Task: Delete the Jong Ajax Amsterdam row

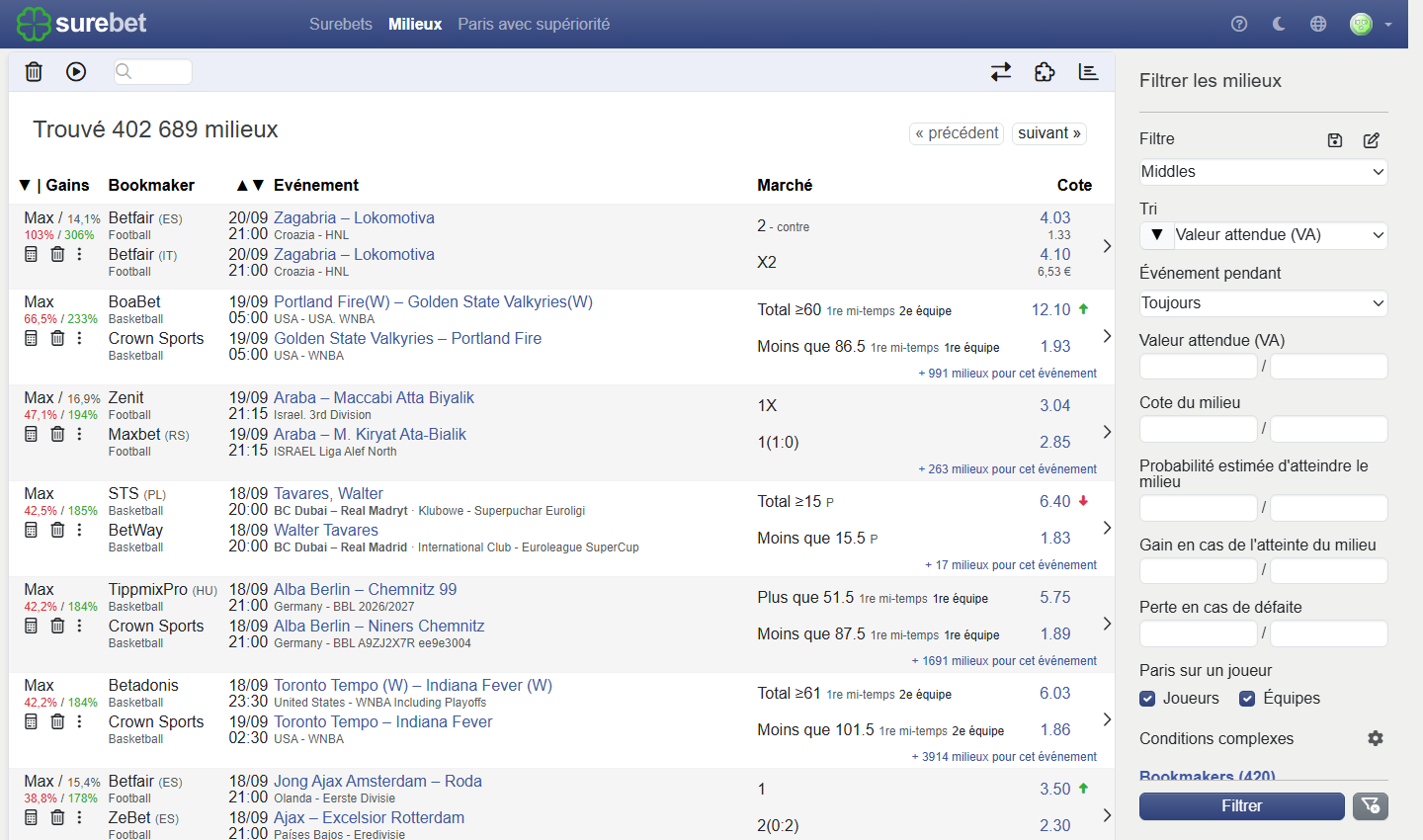Action: (x=57, y=818)
